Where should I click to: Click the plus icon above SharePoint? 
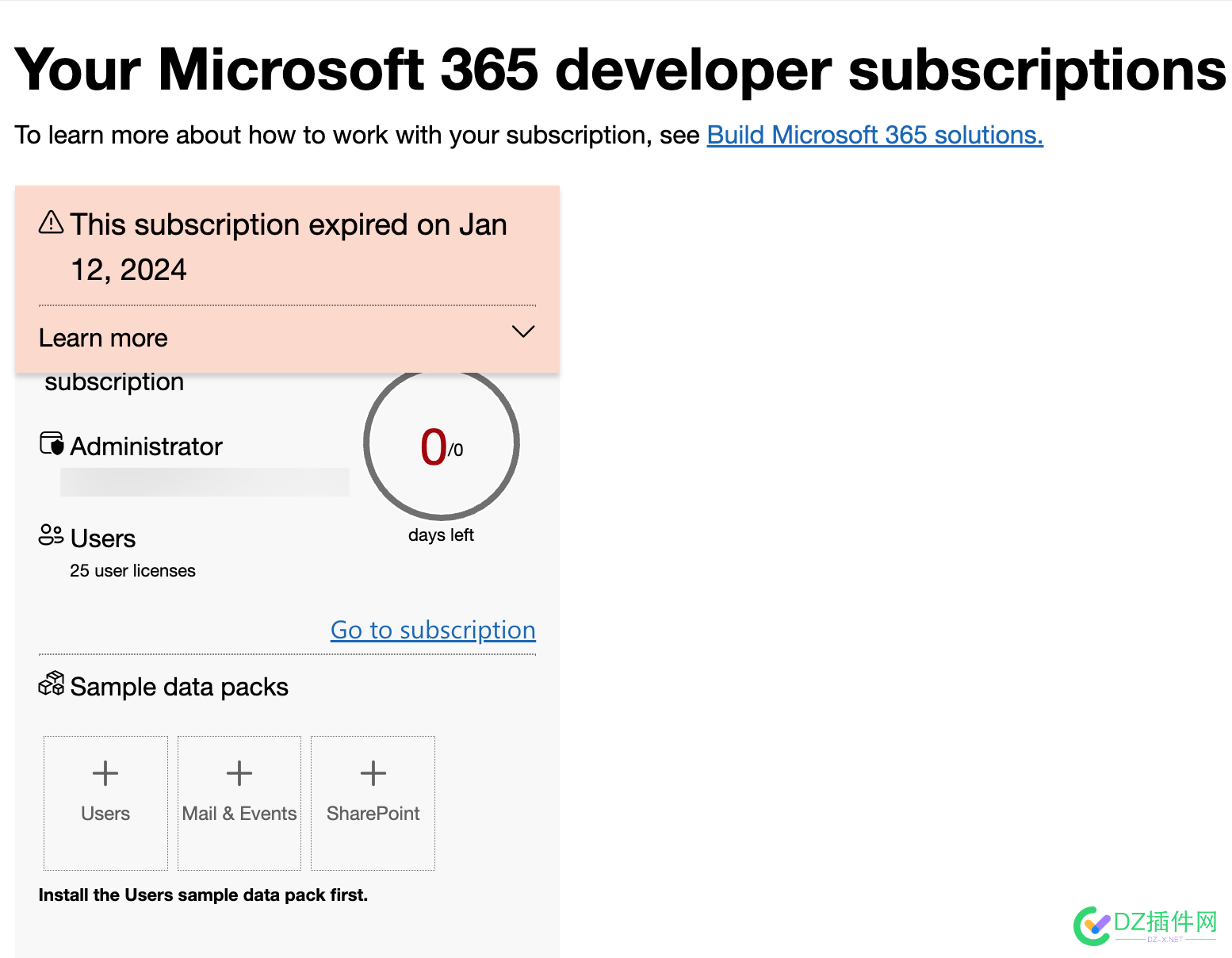click(x=373, y=772)
